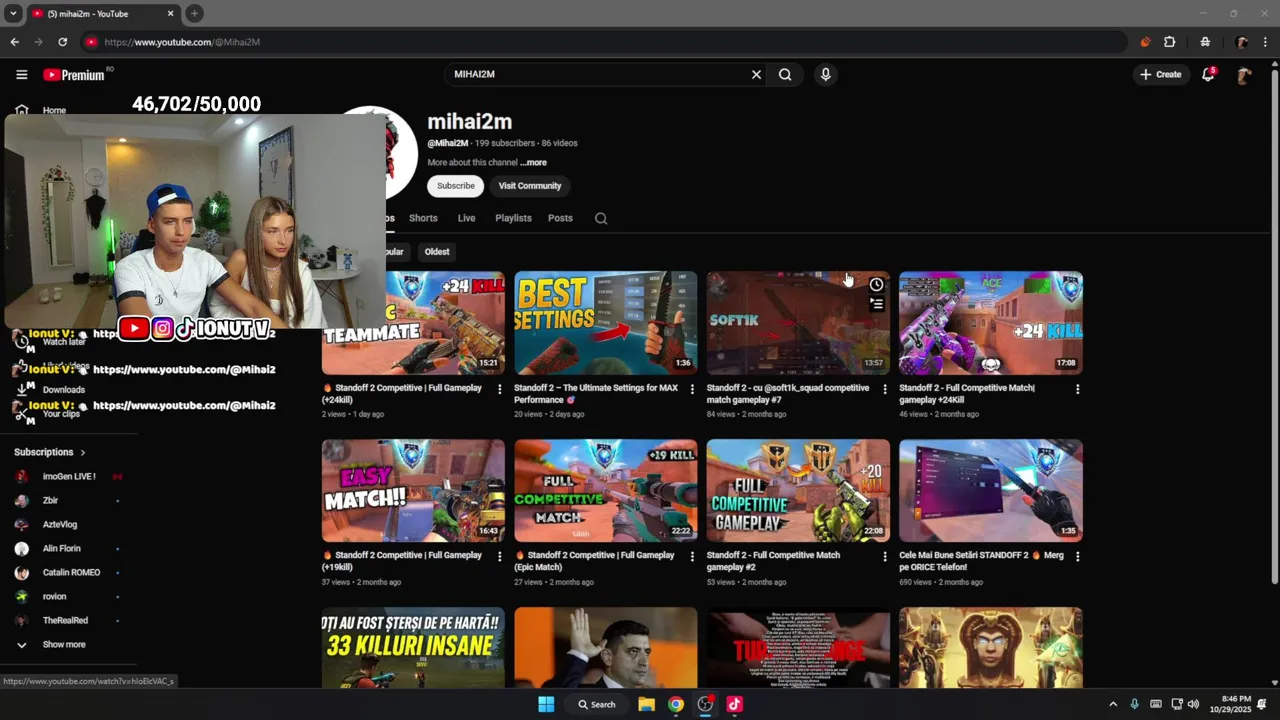This screenshot has height=720, width=1280.
Task: Open browser extensions puzzle icon
Action: tap(1170, 42)
